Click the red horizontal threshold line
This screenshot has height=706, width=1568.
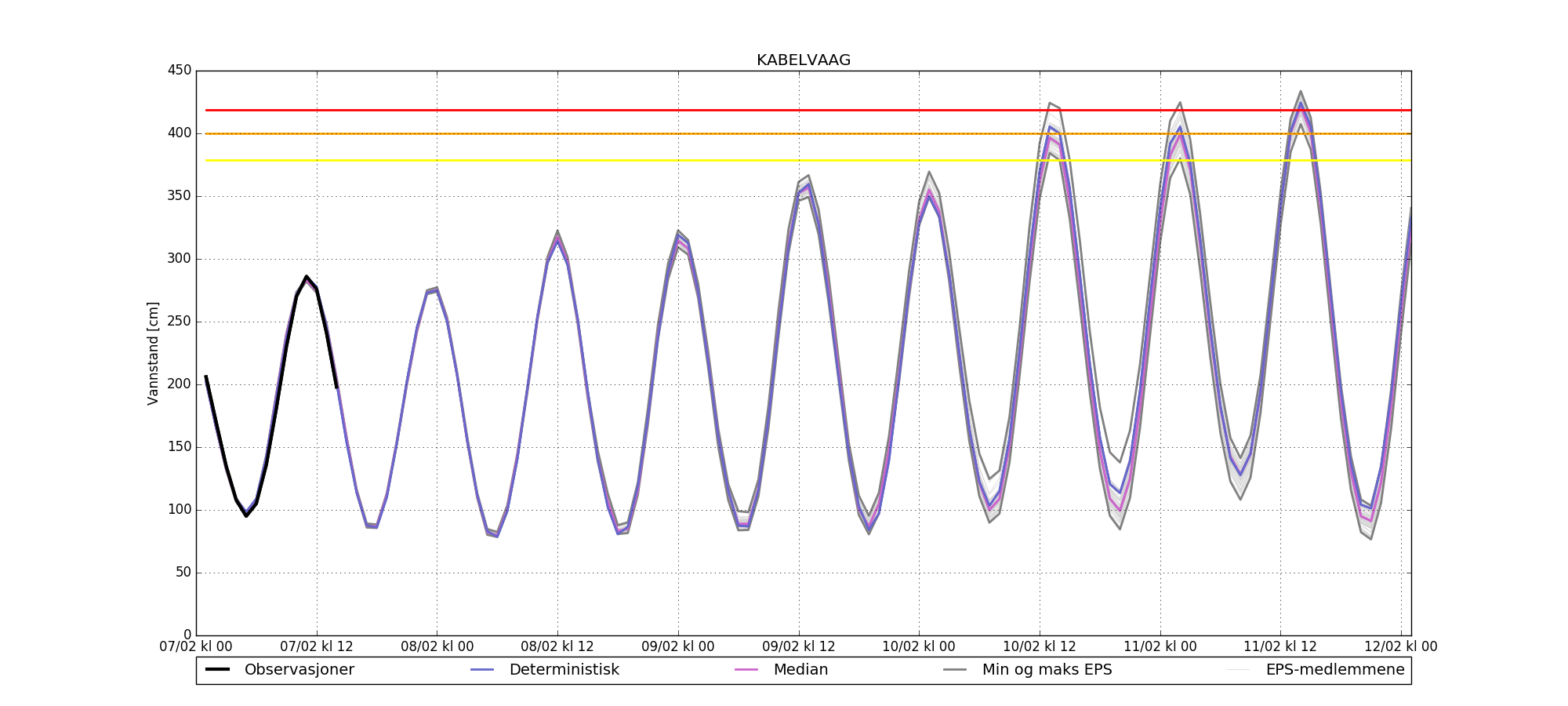[x=627, y=110]
